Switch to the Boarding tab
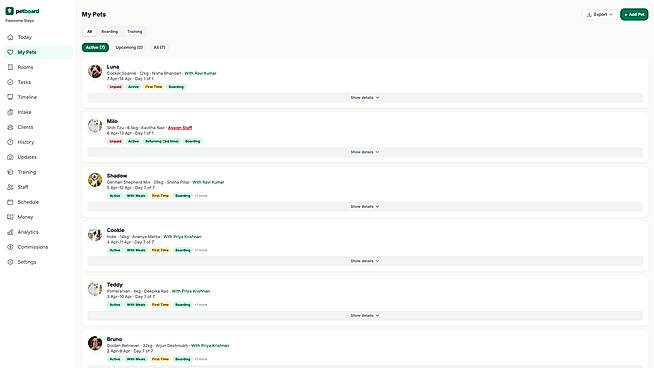The width and height of the screenshot is (654, 368). pyautogui.click(x=109, y=32)
